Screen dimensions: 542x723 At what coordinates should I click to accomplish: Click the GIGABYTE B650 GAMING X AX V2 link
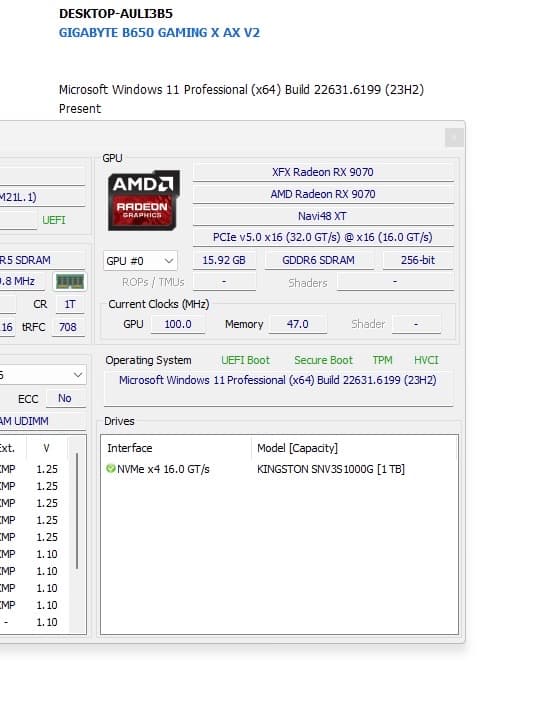pyautogui.click(x=159, y=33)
